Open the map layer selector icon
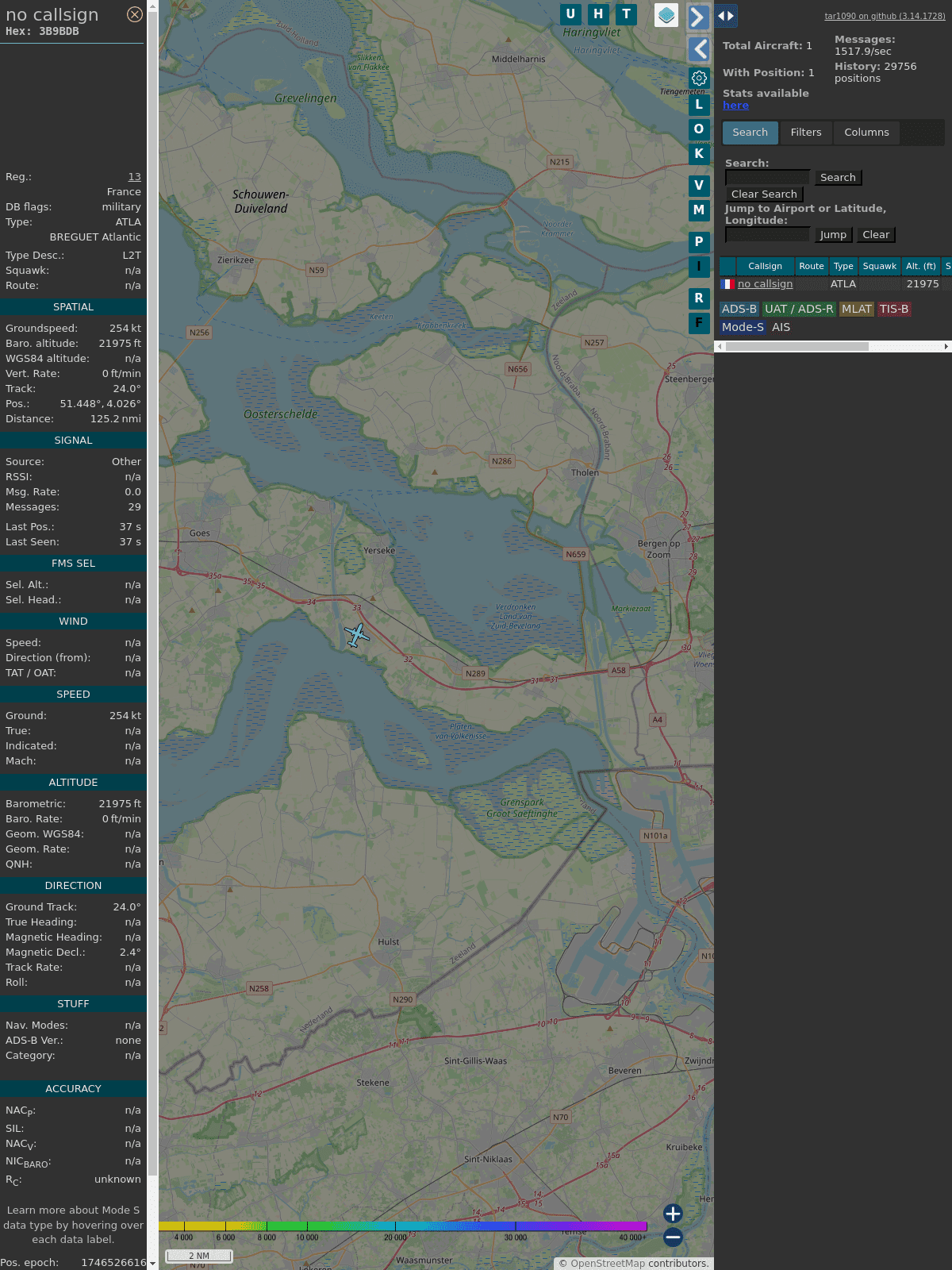The image size is (952, 1270). coord(666,15)
